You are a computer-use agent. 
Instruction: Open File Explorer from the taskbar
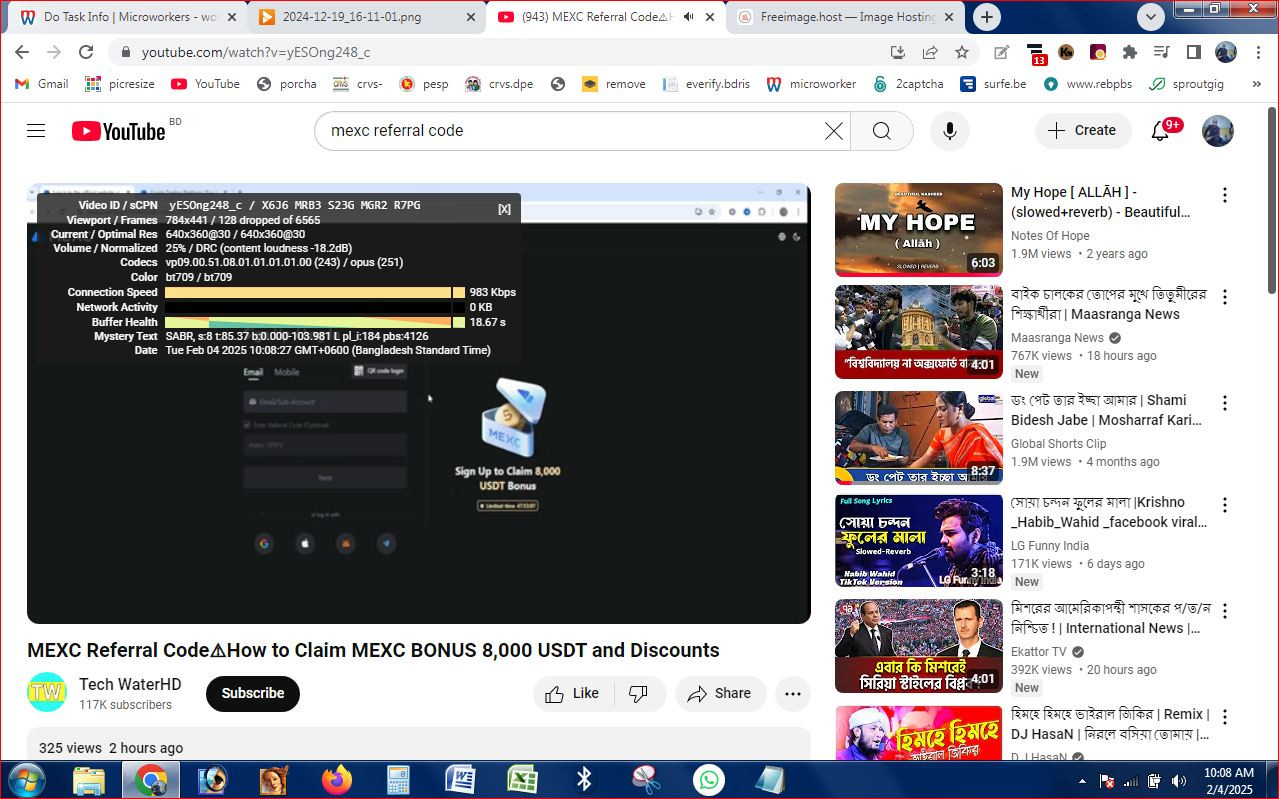point(88,780)
